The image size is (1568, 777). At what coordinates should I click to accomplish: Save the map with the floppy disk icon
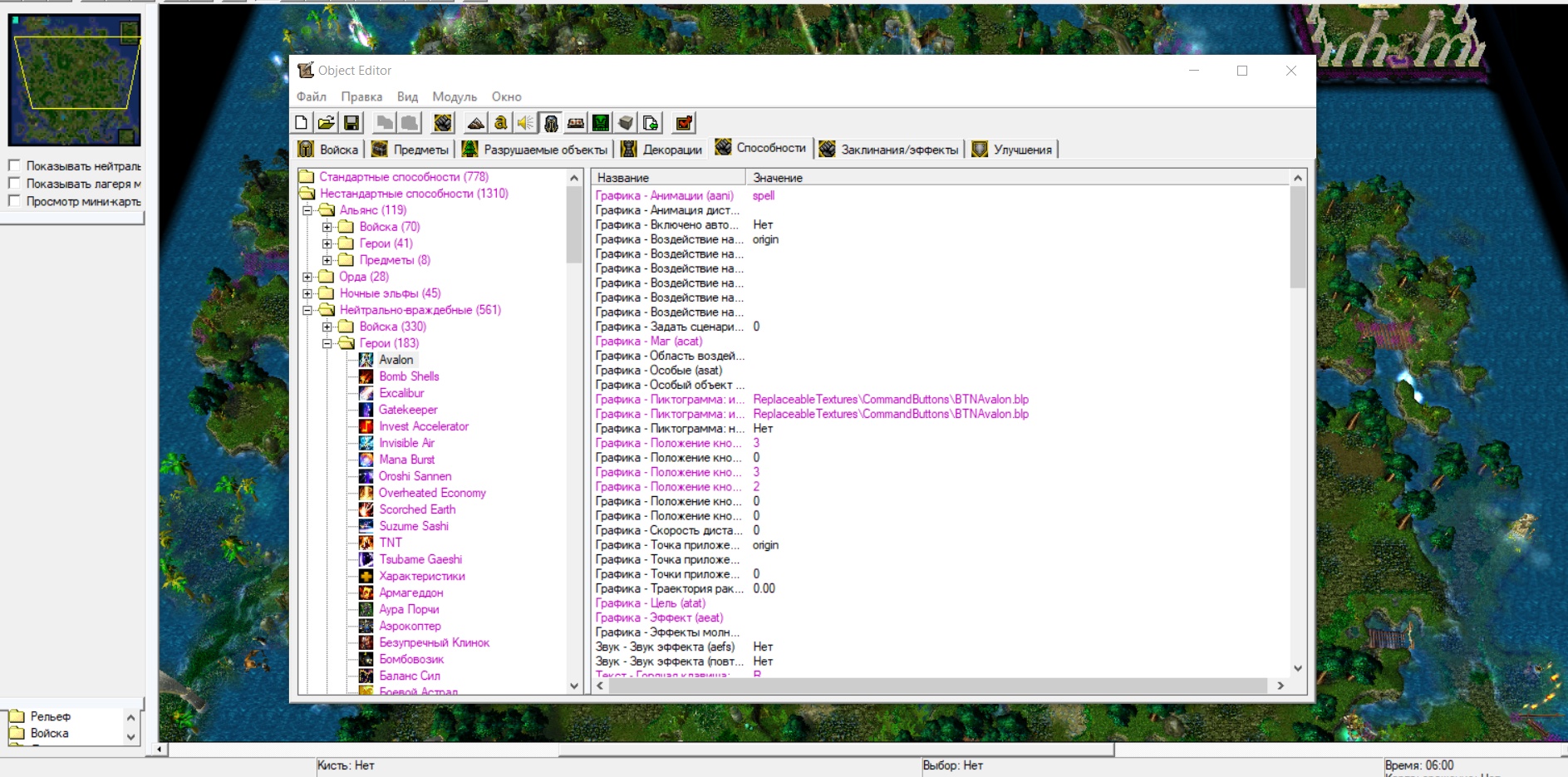pyautogui.click(x=351, y=123)
